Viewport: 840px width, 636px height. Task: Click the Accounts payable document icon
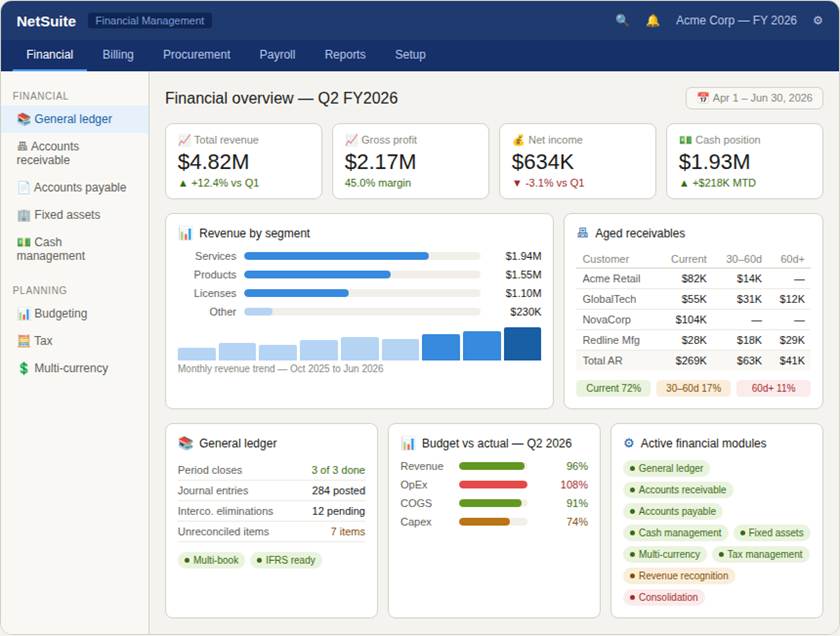[x=24, y=188]
